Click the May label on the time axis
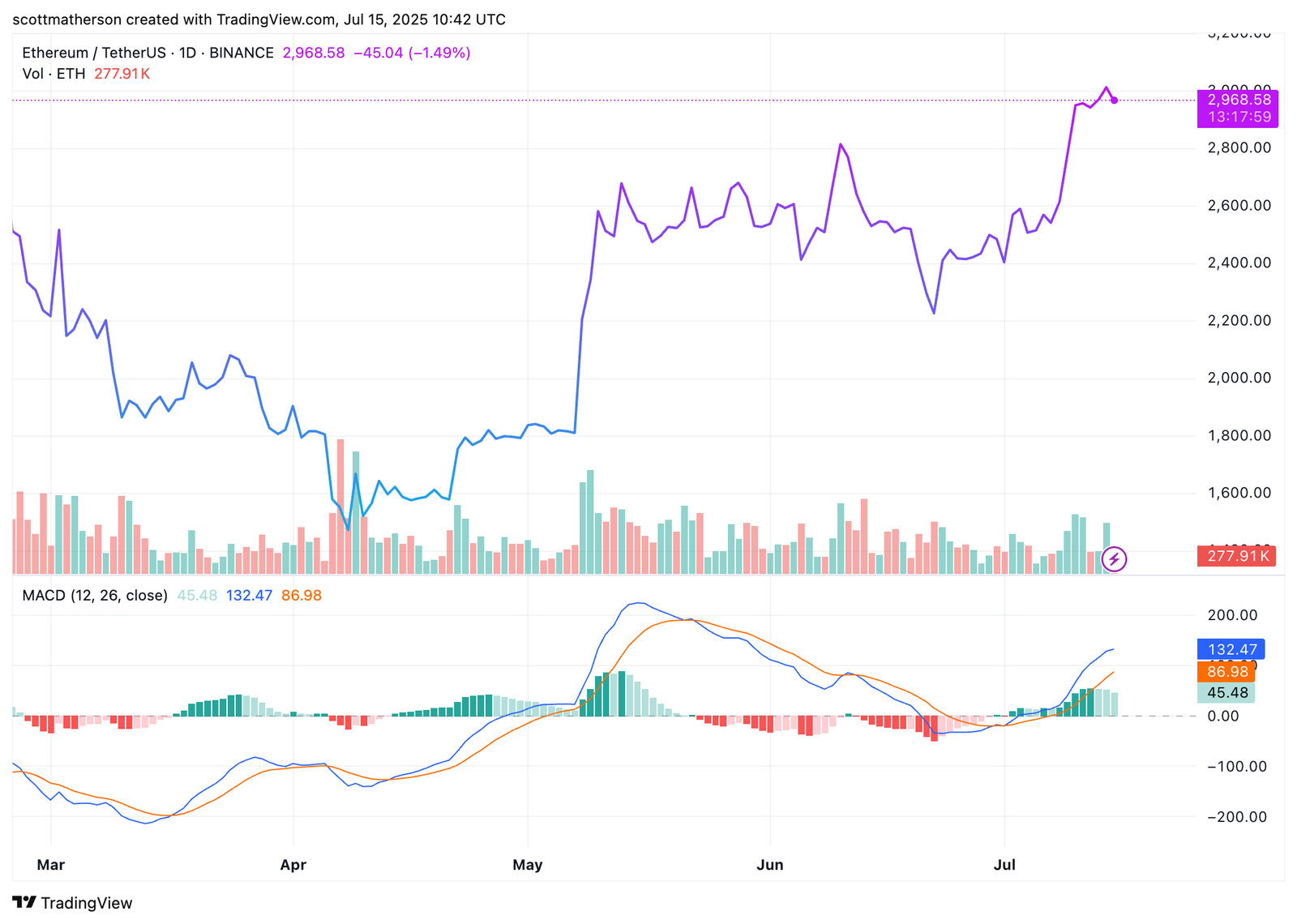This screenshot has width=1297, height=924. 527,865
